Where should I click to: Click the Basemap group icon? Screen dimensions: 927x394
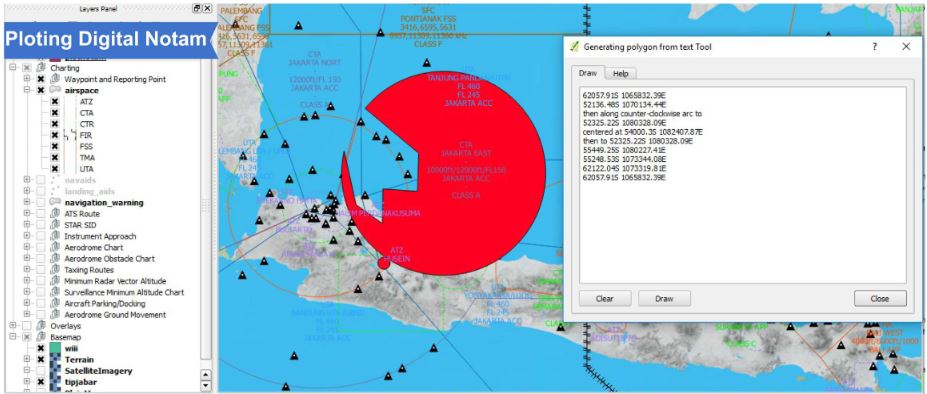click(x=41, y=337)
